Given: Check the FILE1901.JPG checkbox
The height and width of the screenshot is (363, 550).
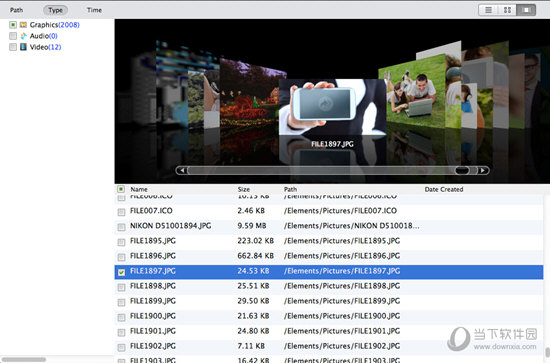Looking at the screenshot, I should click(121, 332).
